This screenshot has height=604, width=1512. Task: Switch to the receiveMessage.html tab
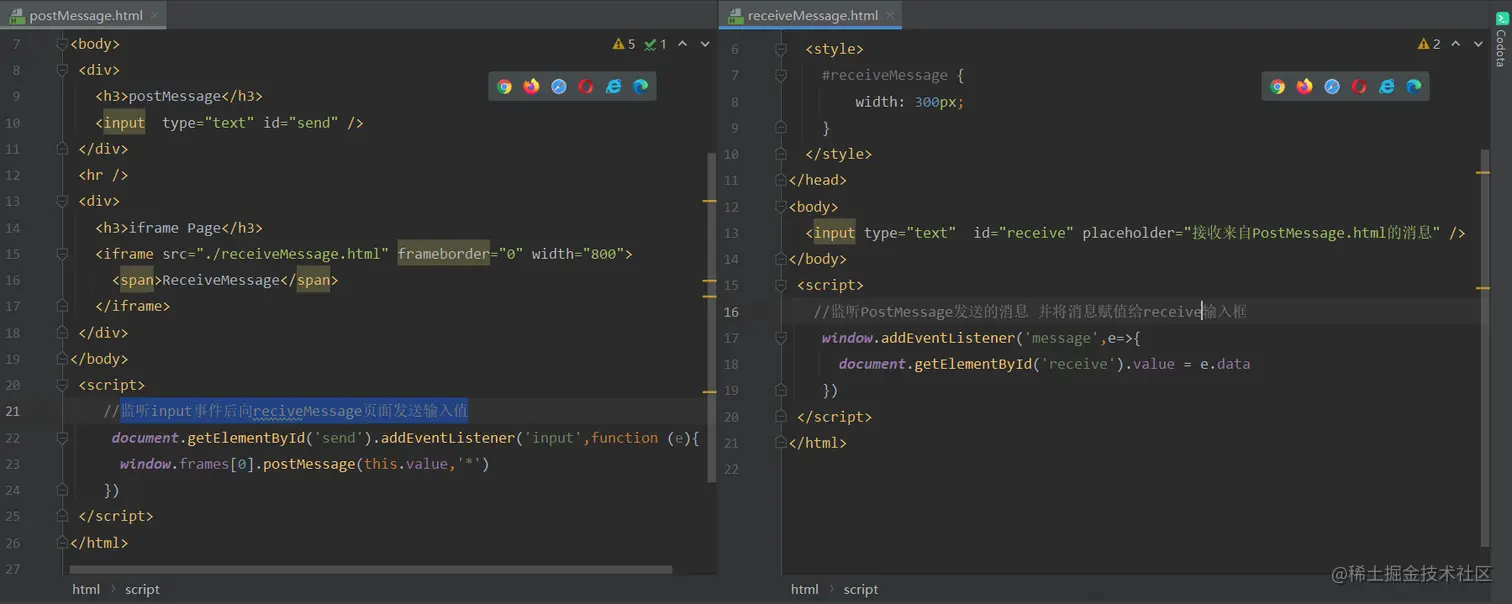(812, 15)
